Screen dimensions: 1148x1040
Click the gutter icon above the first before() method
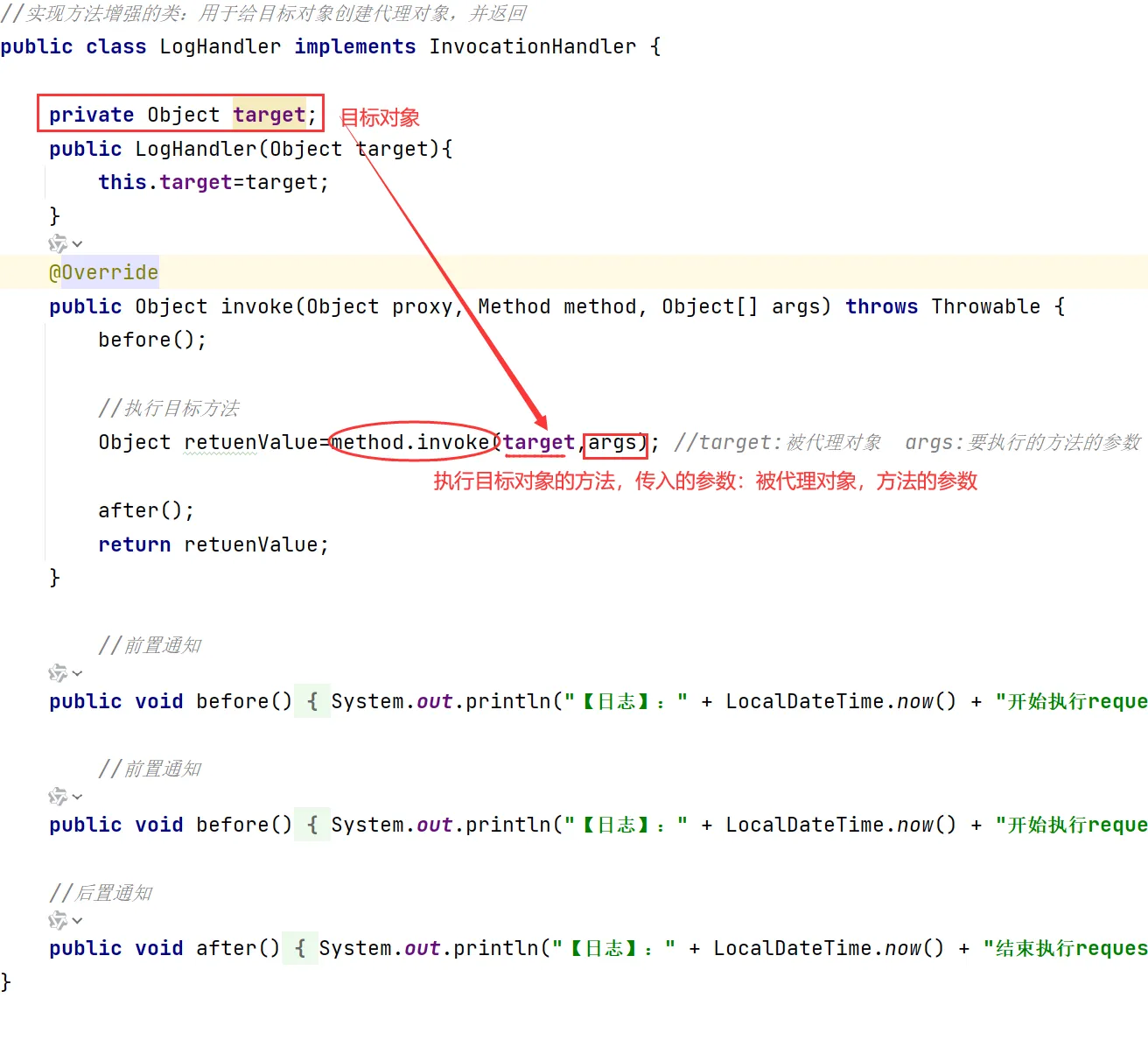click(59, 672)
